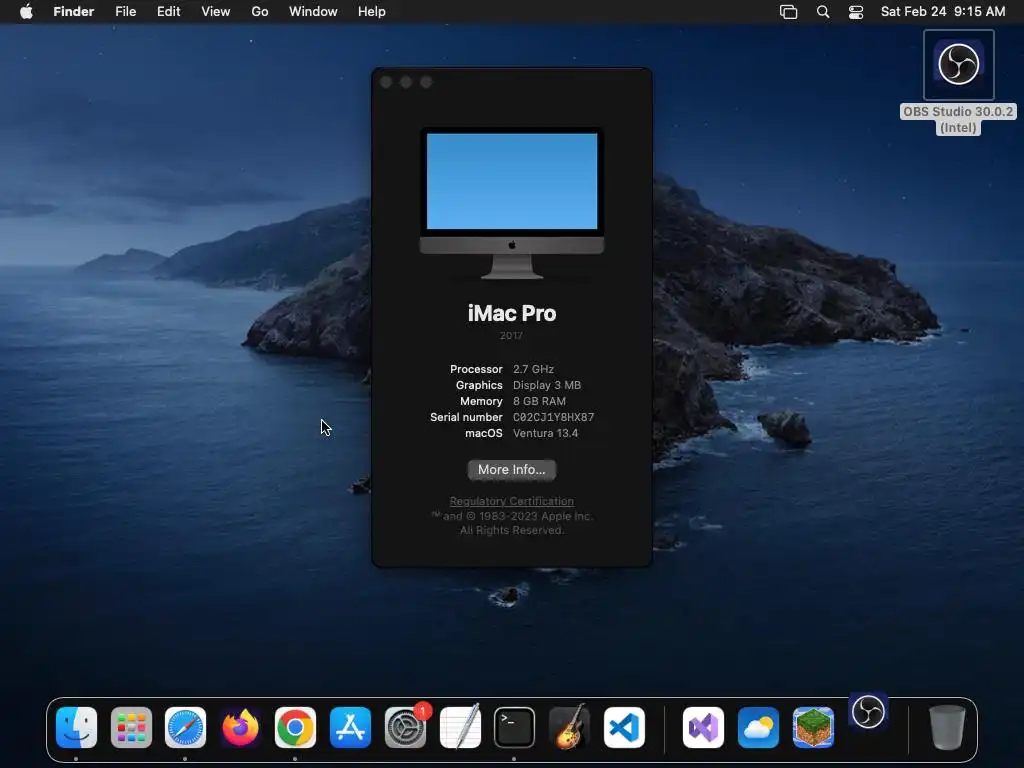Open Spotlight search in menu bar
1024x768 pixels.
(x=823, y=12)
